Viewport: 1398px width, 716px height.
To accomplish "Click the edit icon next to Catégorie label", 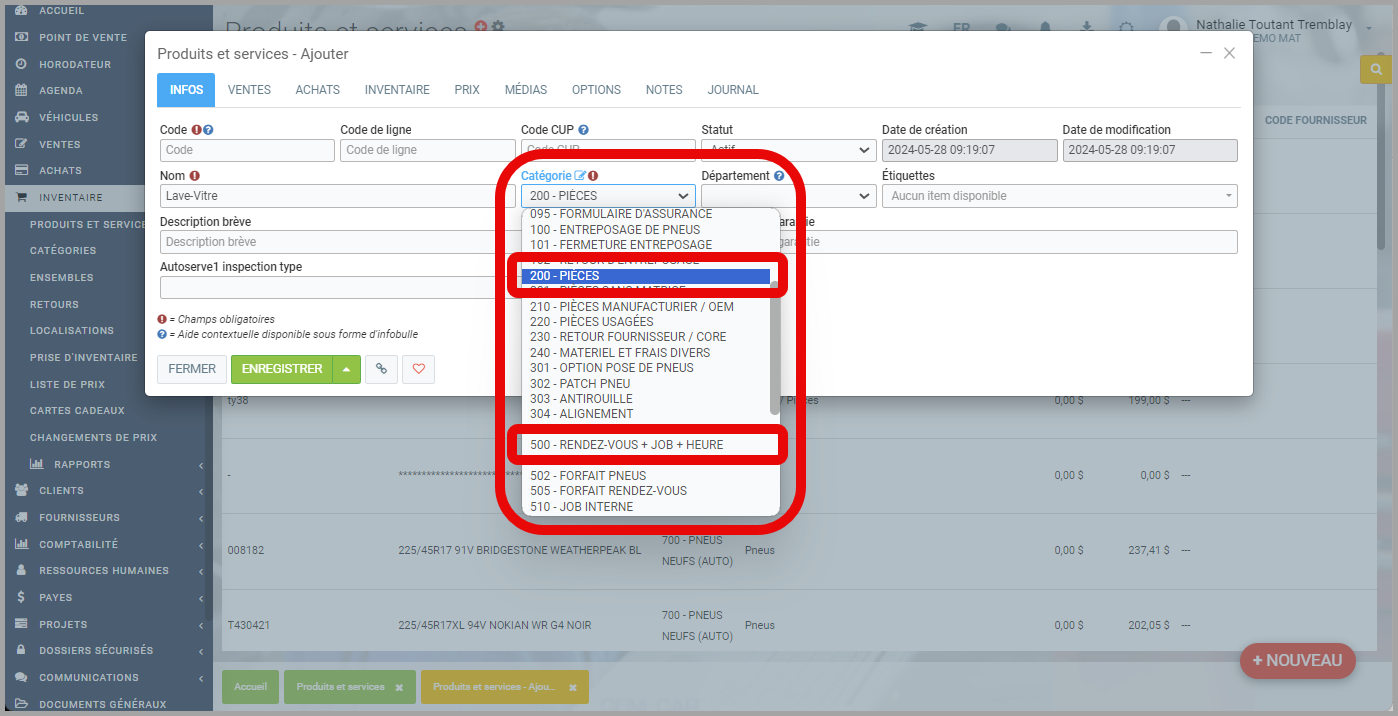I will tap(580, 176).
